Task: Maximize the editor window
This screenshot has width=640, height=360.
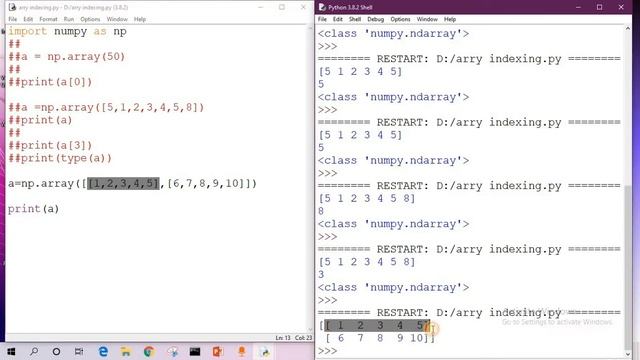Action: tap(282, 7)
